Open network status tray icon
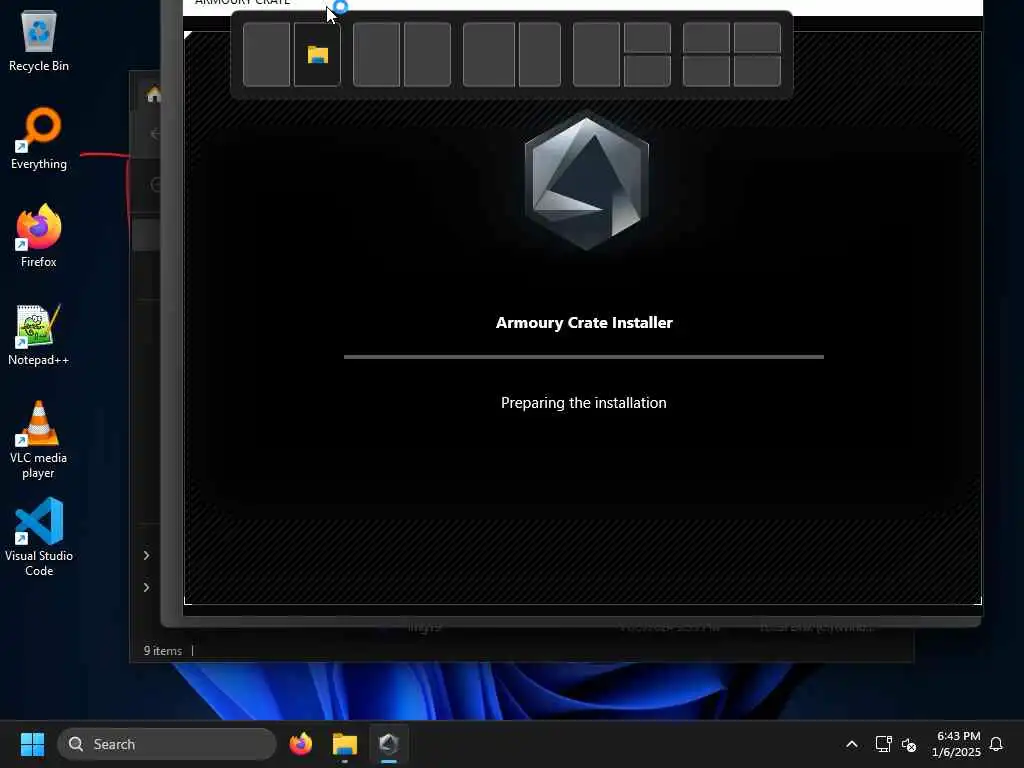The width and height of the screenshot is (1024, 768). (x=883, y=744)
